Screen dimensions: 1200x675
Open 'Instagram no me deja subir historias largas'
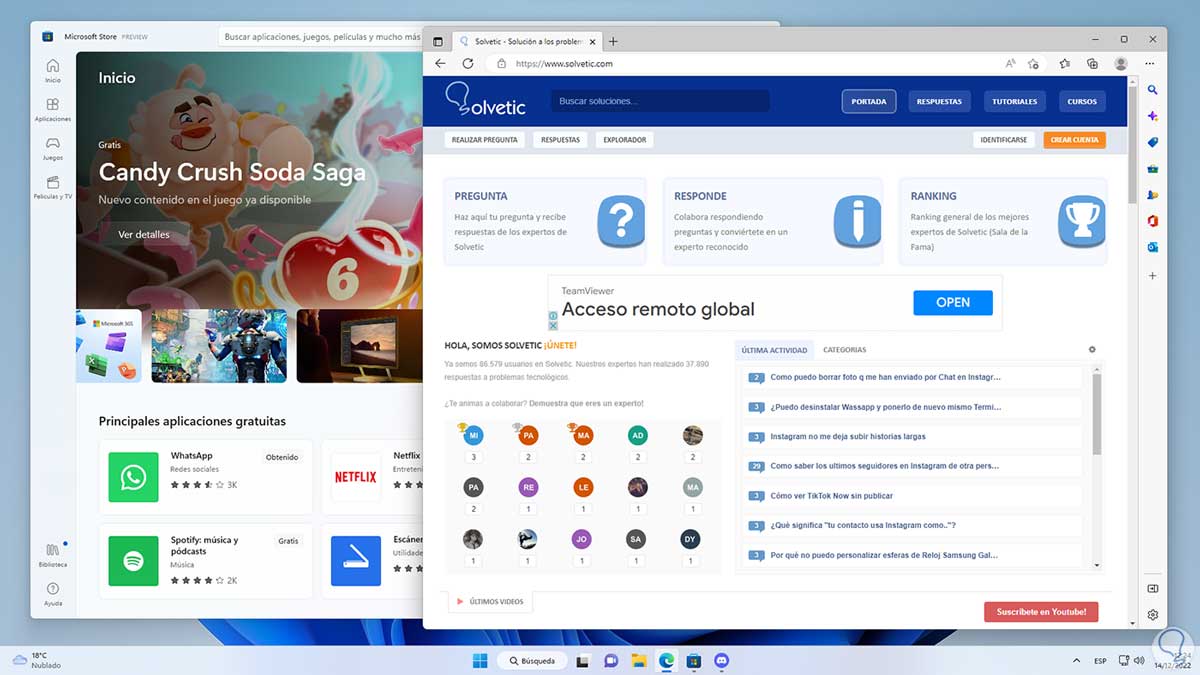point(848,437)
